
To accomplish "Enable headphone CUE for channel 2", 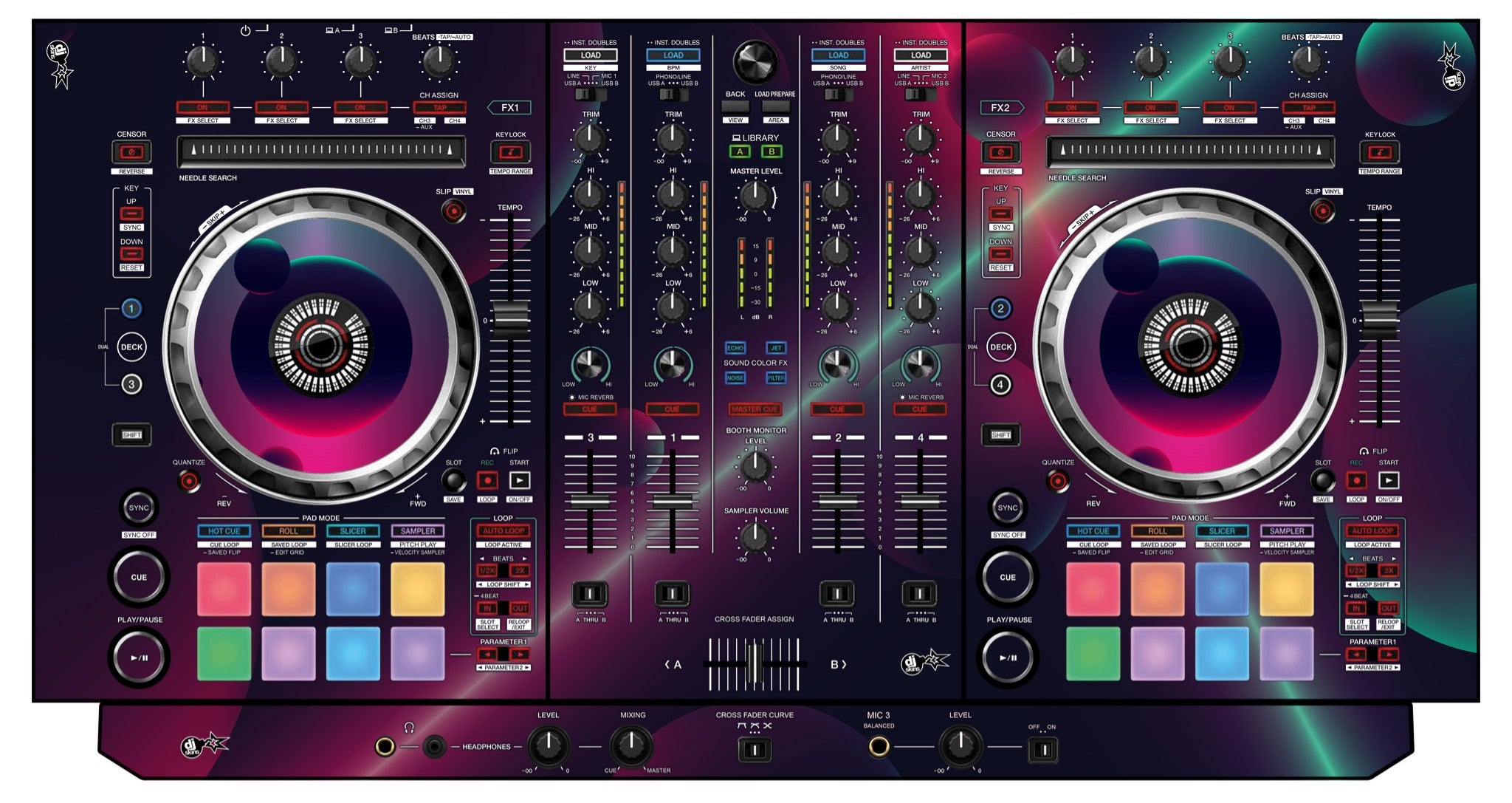I will (x=837, y=409).
